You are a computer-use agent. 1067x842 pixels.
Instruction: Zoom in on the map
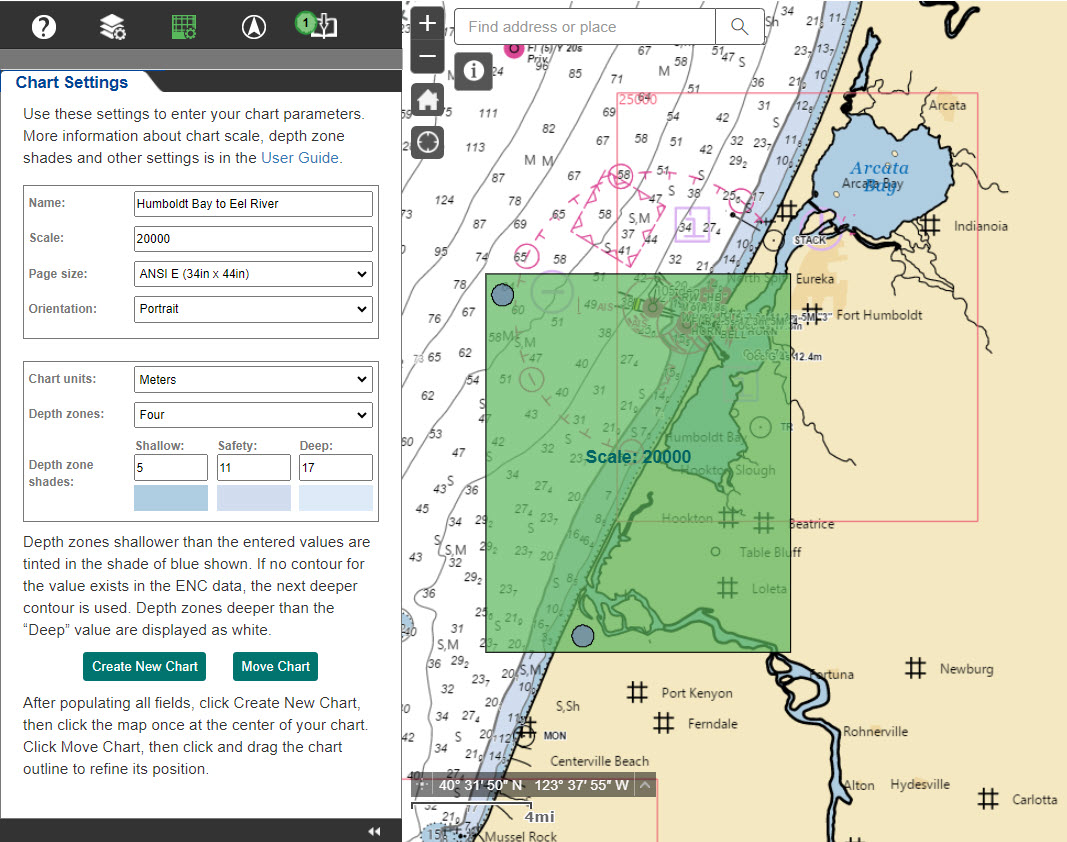click(428, 23)
